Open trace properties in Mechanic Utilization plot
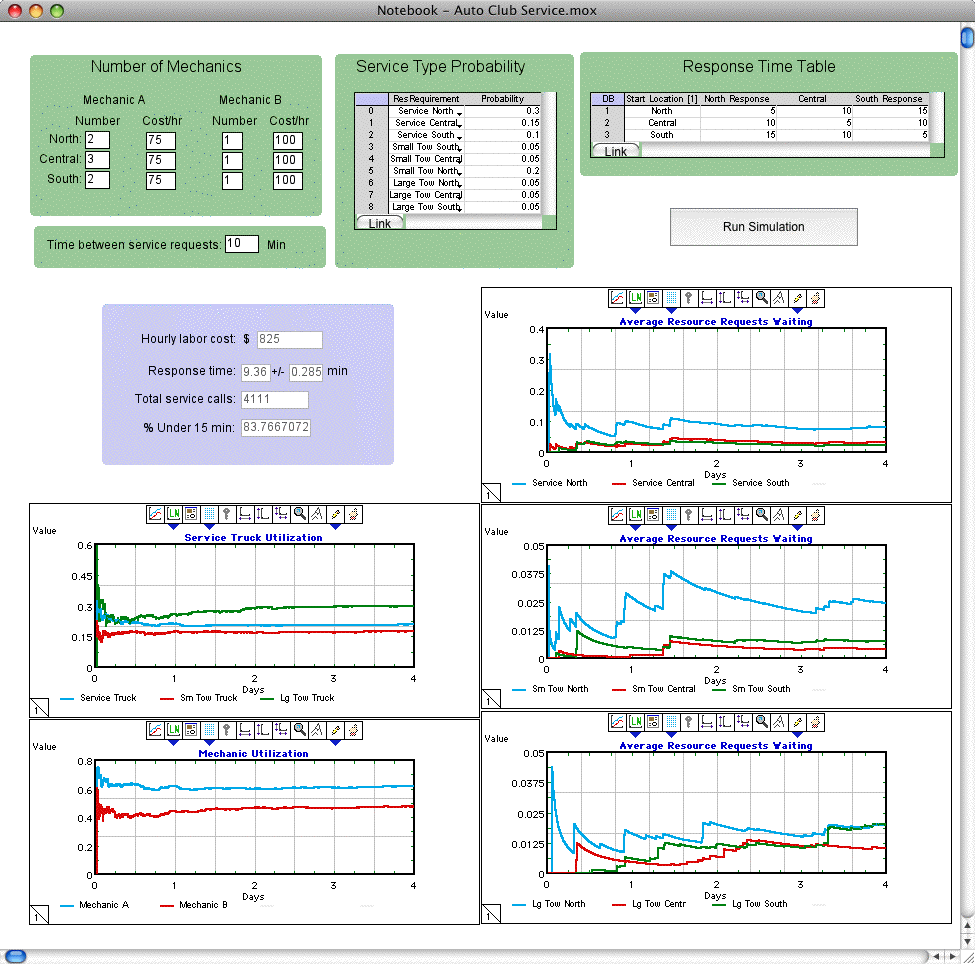975x964 pixels. [x=155, y=730]
